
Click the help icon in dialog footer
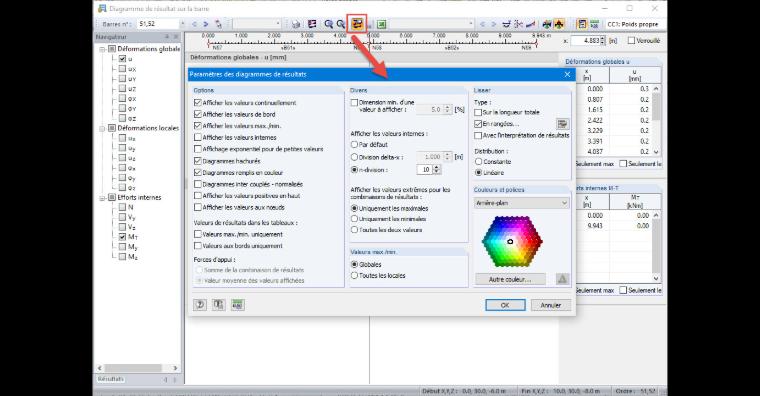pyautogui.click(x=200, y=304)
